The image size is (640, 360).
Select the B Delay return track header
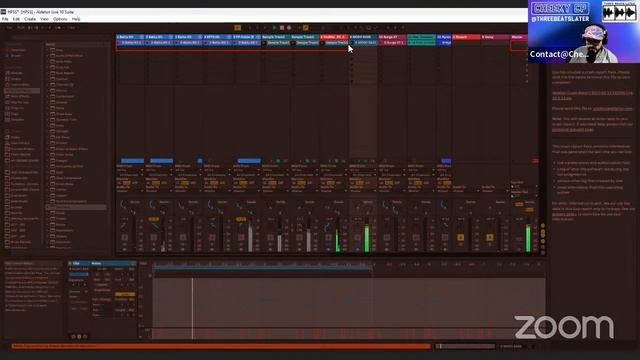[x=495, y=37]
